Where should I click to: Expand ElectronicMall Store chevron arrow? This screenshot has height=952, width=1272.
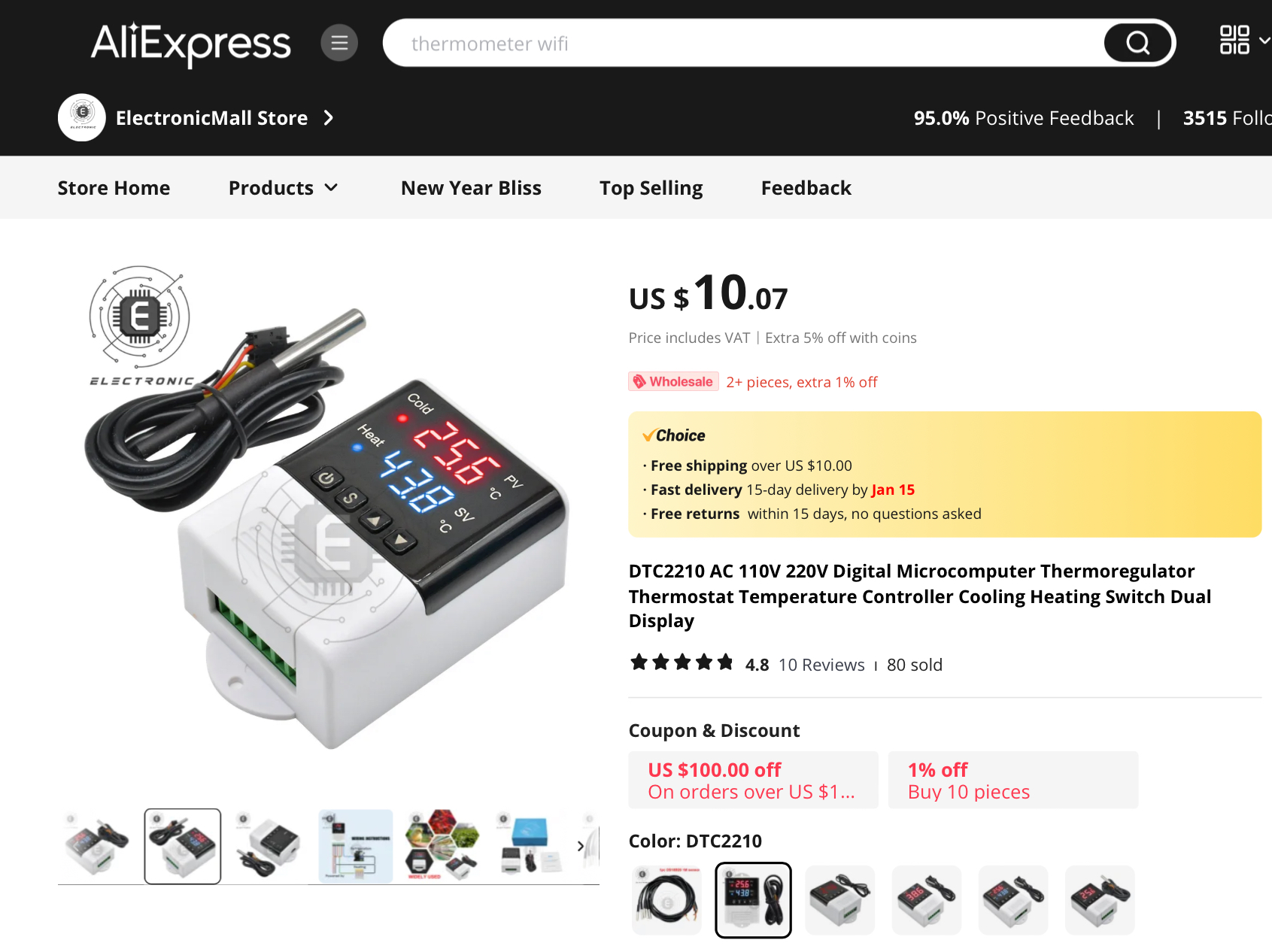[x=329, y=118]
